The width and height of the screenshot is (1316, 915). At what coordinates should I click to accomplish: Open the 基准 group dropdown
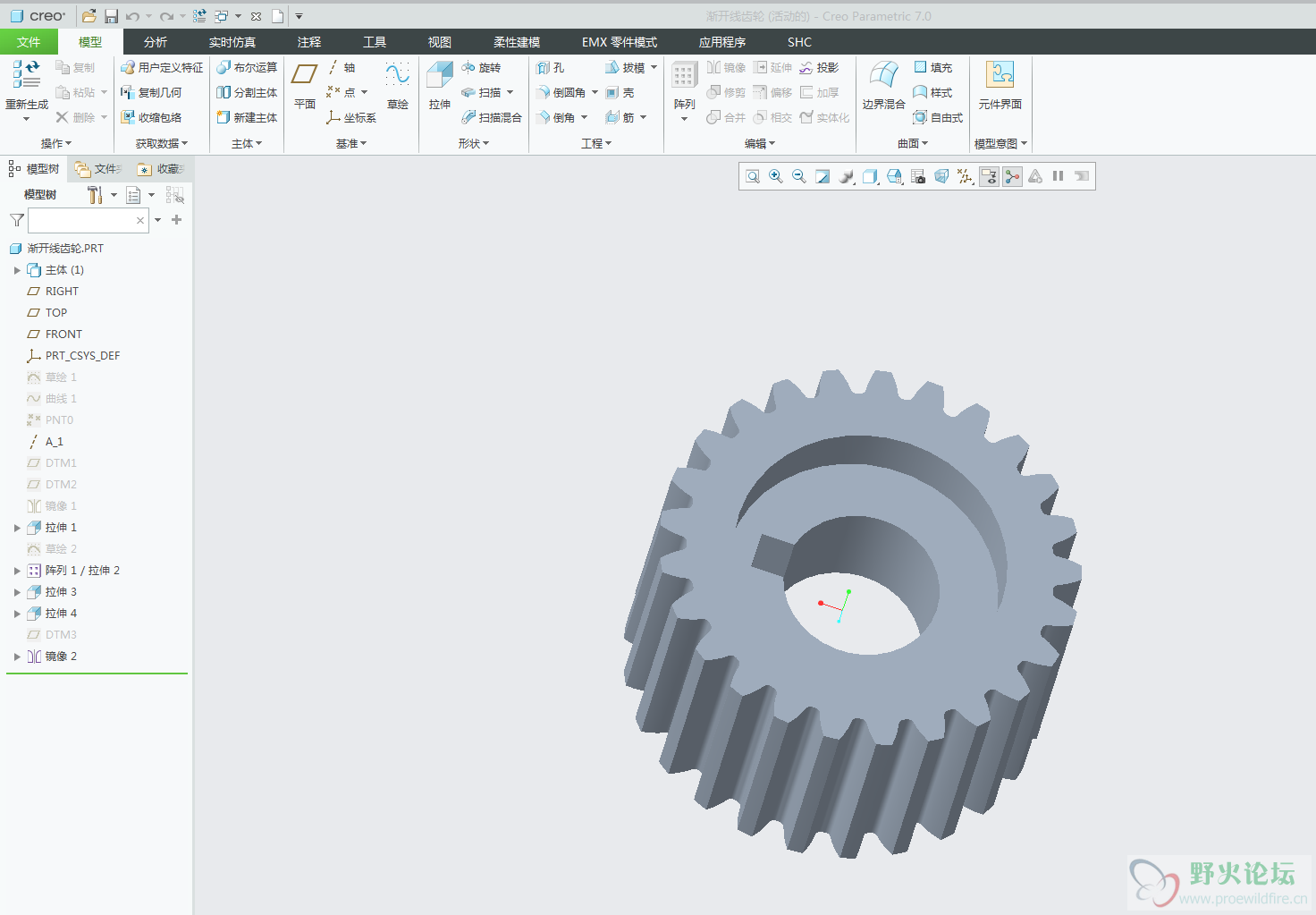(x=351, y=143)
